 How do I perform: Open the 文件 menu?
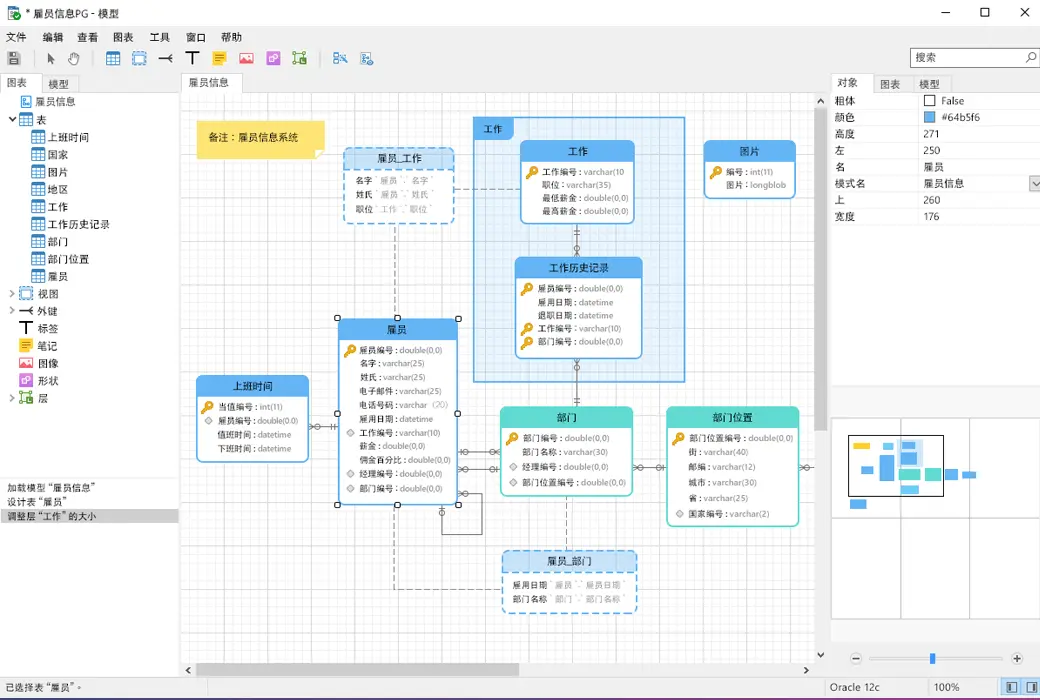[x=17, y=37]
